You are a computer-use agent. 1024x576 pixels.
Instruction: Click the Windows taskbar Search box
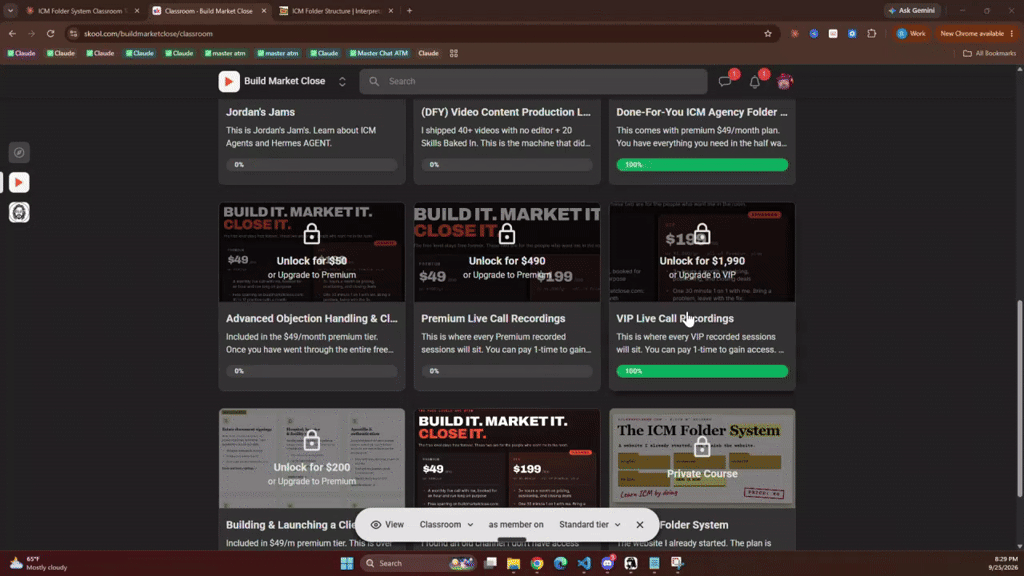(x=418, y=563)
